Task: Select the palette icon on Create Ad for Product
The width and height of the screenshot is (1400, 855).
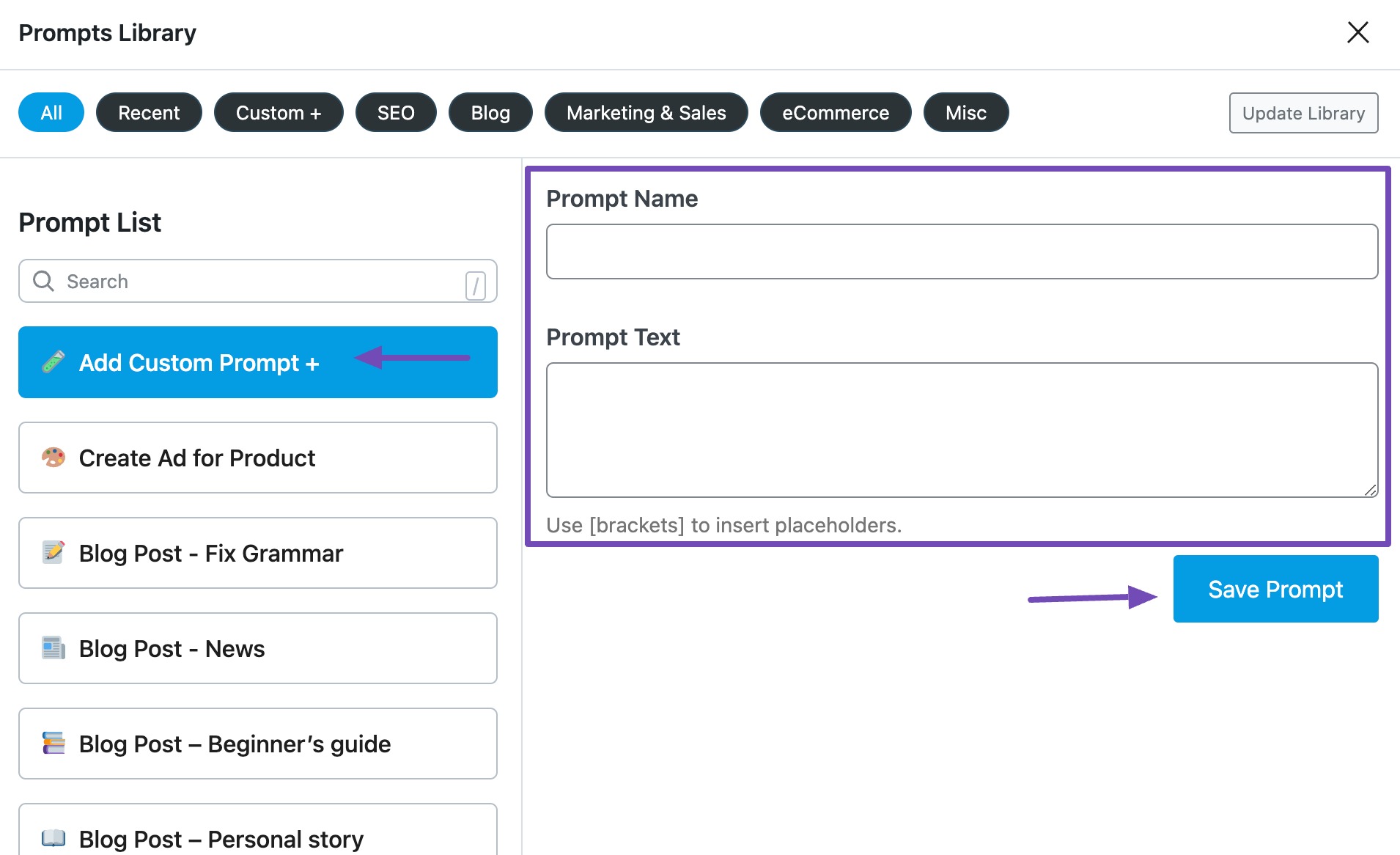Action: click(53, 458)
